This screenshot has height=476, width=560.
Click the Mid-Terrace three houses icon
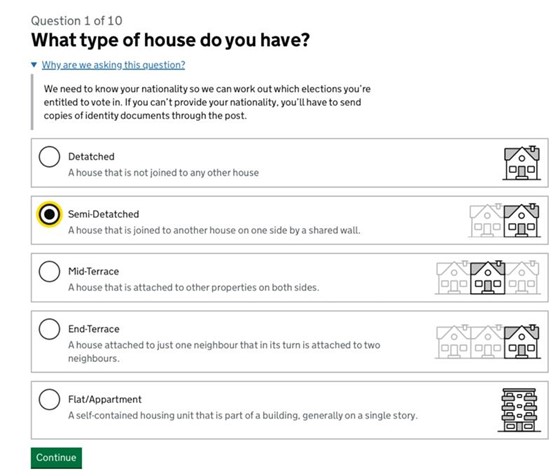point(488,277)
